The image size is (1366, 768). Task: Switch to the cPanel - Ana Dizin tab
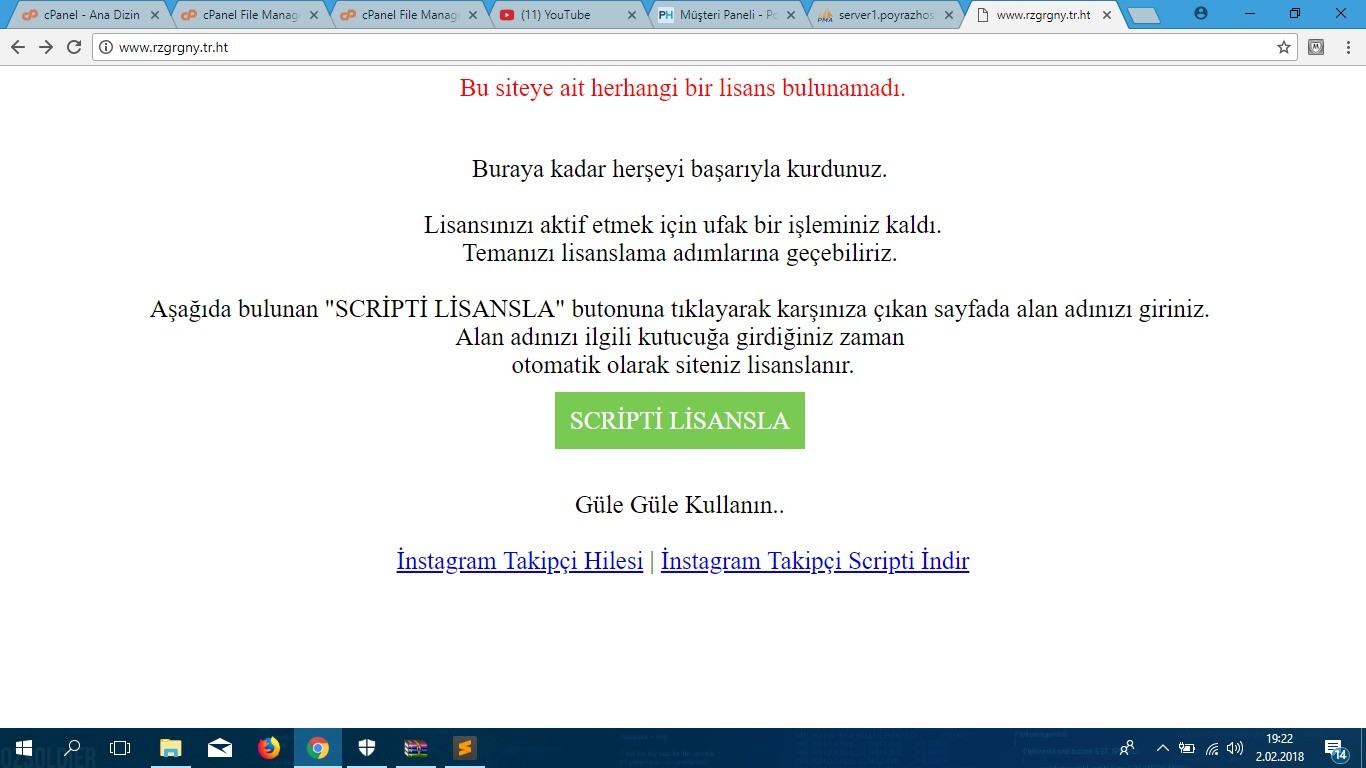(x=91, y=15)
